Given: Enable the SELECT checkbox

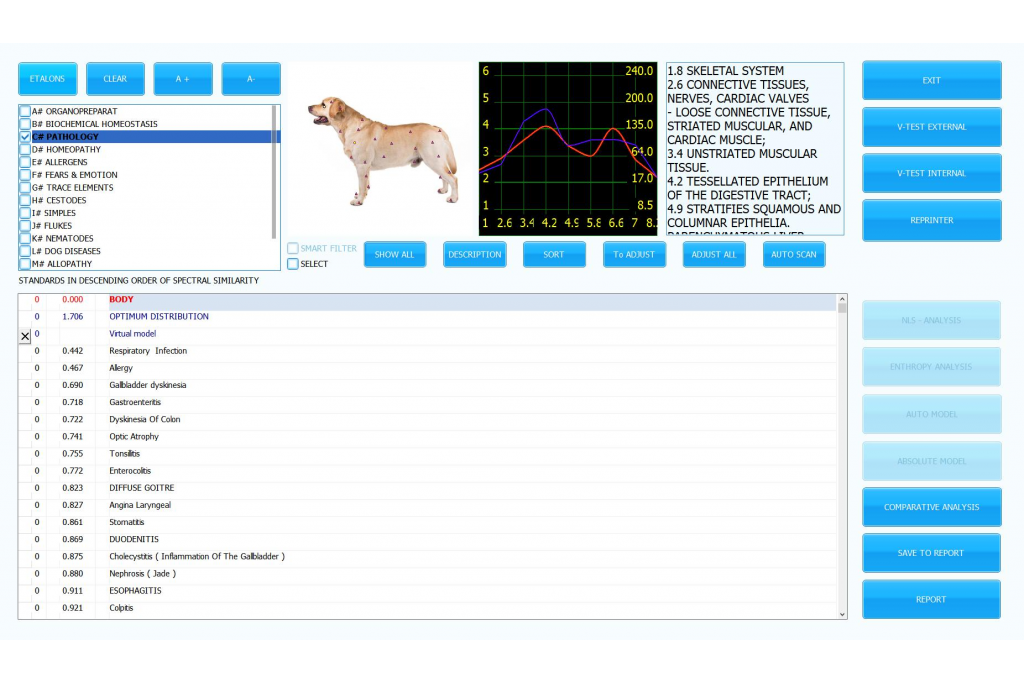Looking at the screenshot, I should [293, 264].
